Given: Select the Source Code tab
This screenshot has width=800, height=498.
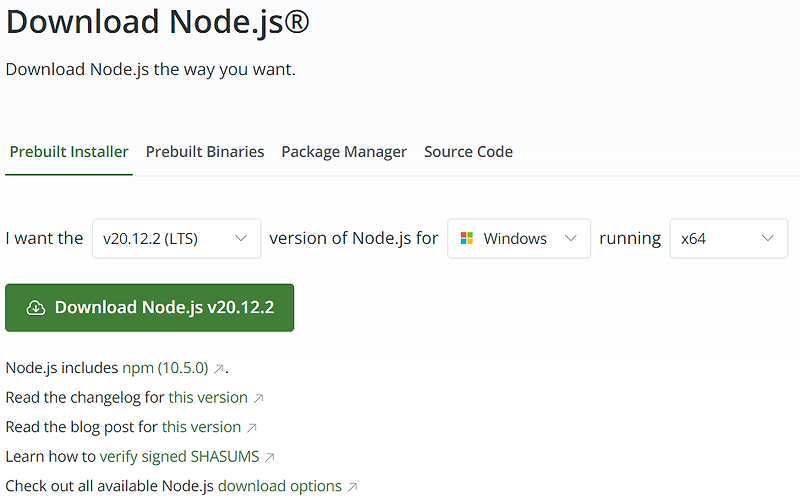Looking at the screenshot, I should click(468, 152).
